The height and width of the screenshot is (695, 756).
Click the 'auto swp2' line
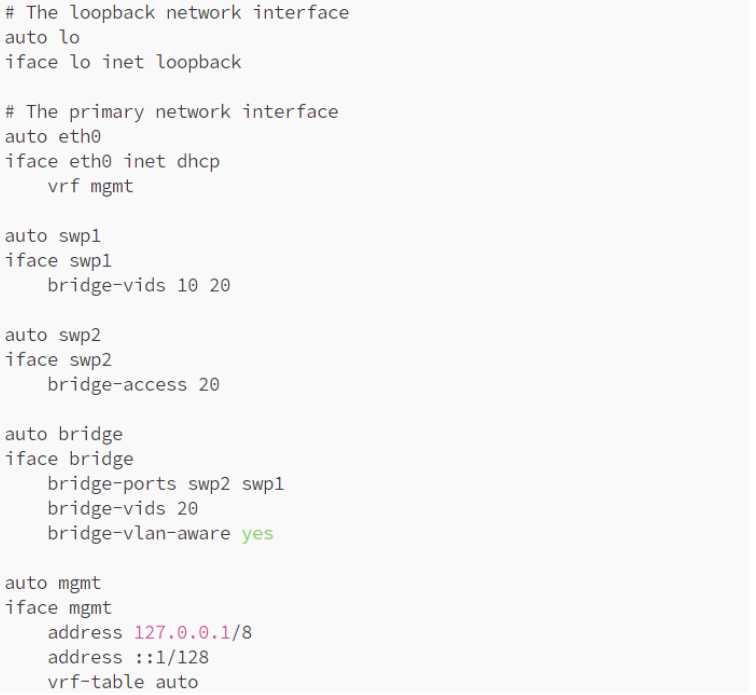[53, 335]
